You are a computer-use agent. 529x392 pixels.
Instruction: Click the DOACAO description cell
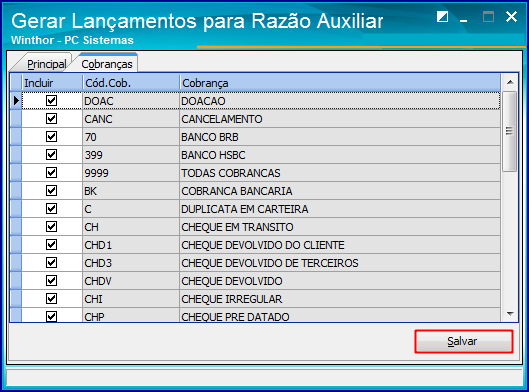point(340,101)
